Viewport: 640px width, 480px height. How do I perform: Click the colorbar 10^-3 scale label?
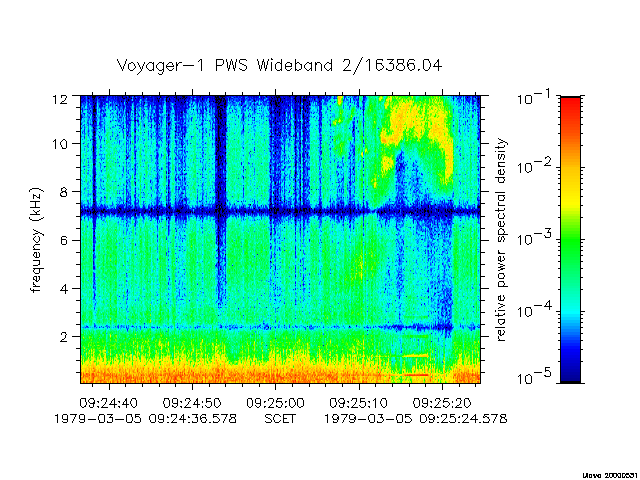[534, 238]
